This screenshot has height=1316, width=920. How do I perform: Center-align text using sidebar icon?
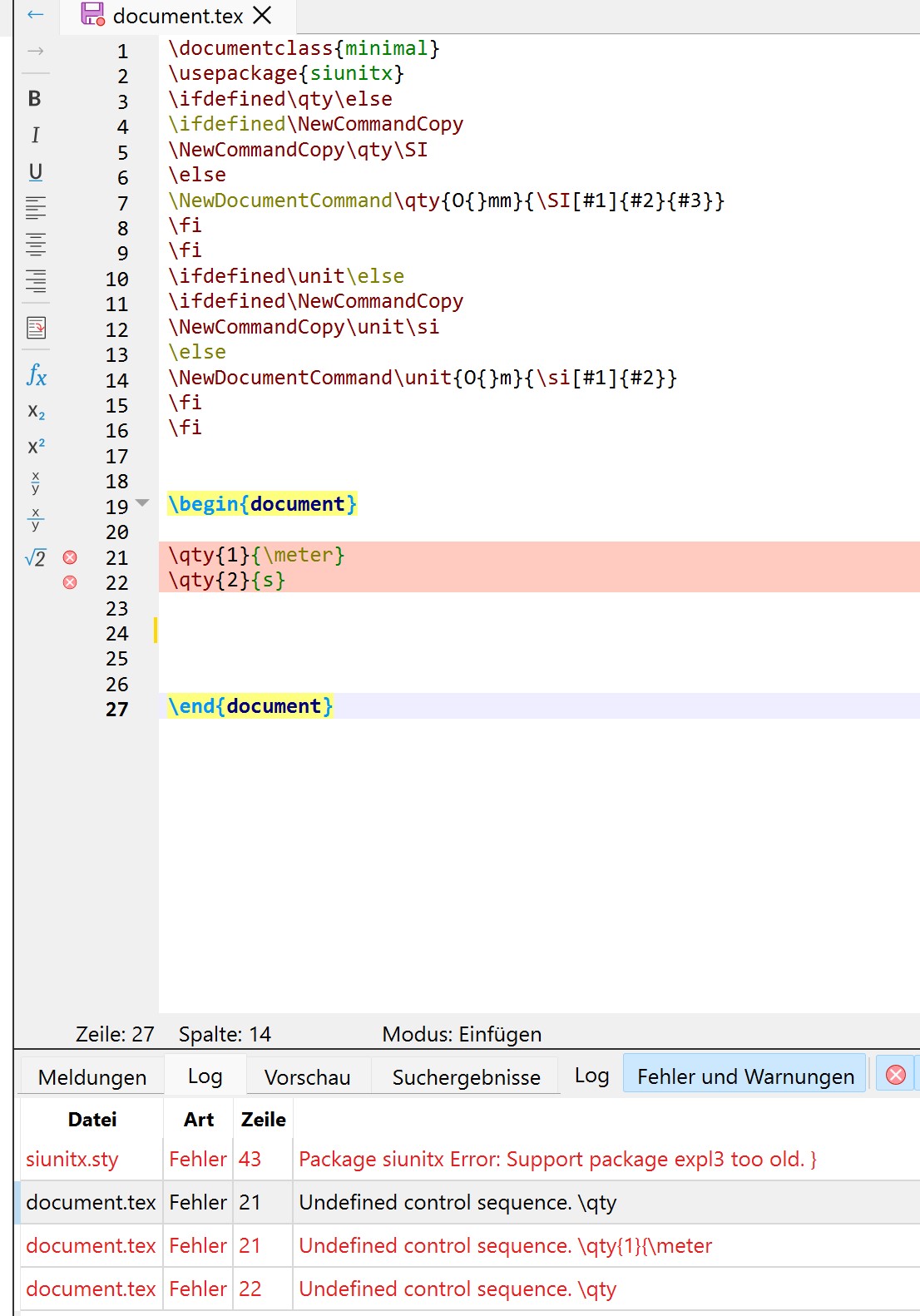[x=36, y=244]
